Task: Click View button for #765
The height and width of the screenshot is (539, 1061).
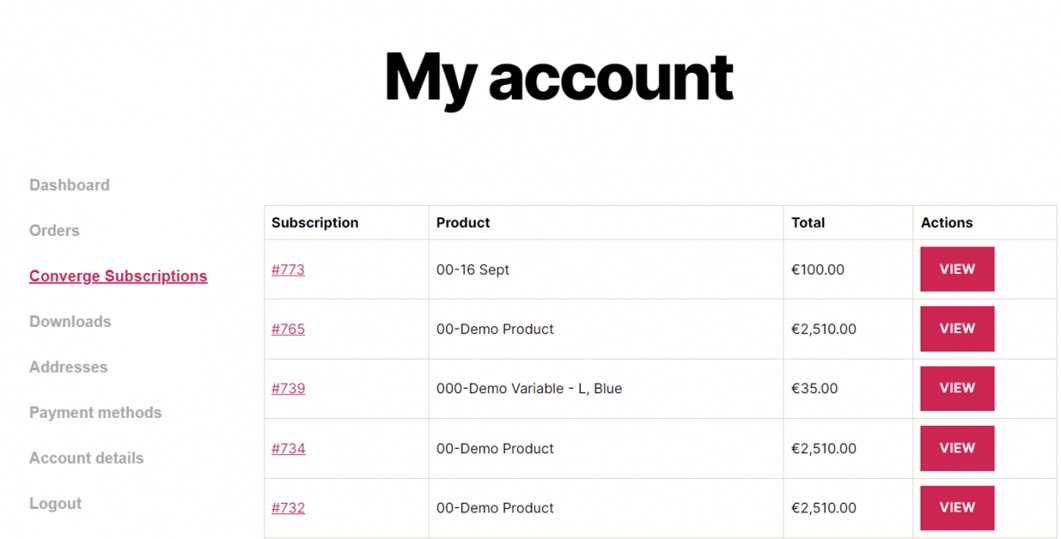Action: point(956,329)
